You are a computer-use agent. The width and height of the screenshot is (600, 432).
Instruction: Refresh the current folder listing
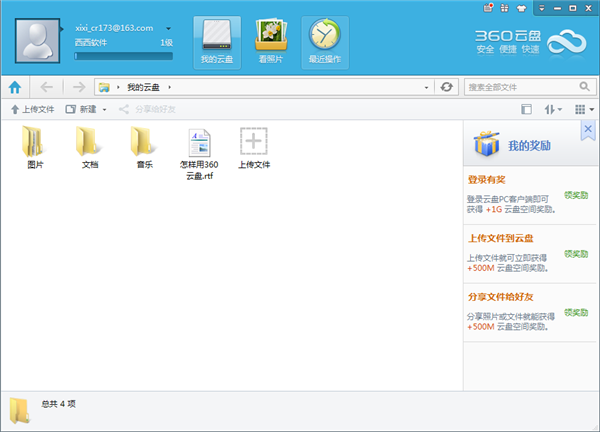(446, 87)
